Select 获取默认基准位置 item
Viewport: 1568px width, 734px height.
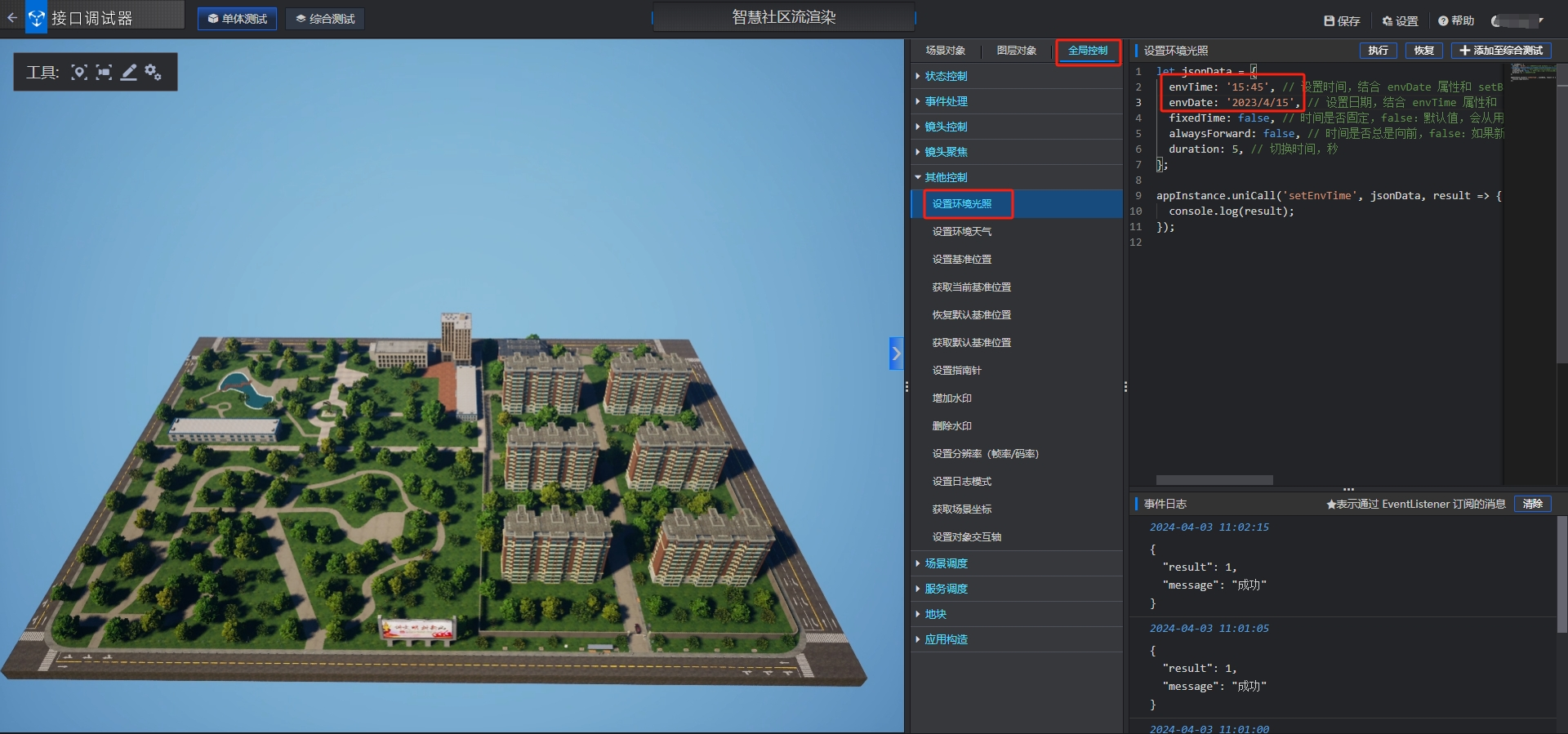[x=1017, y=343]
